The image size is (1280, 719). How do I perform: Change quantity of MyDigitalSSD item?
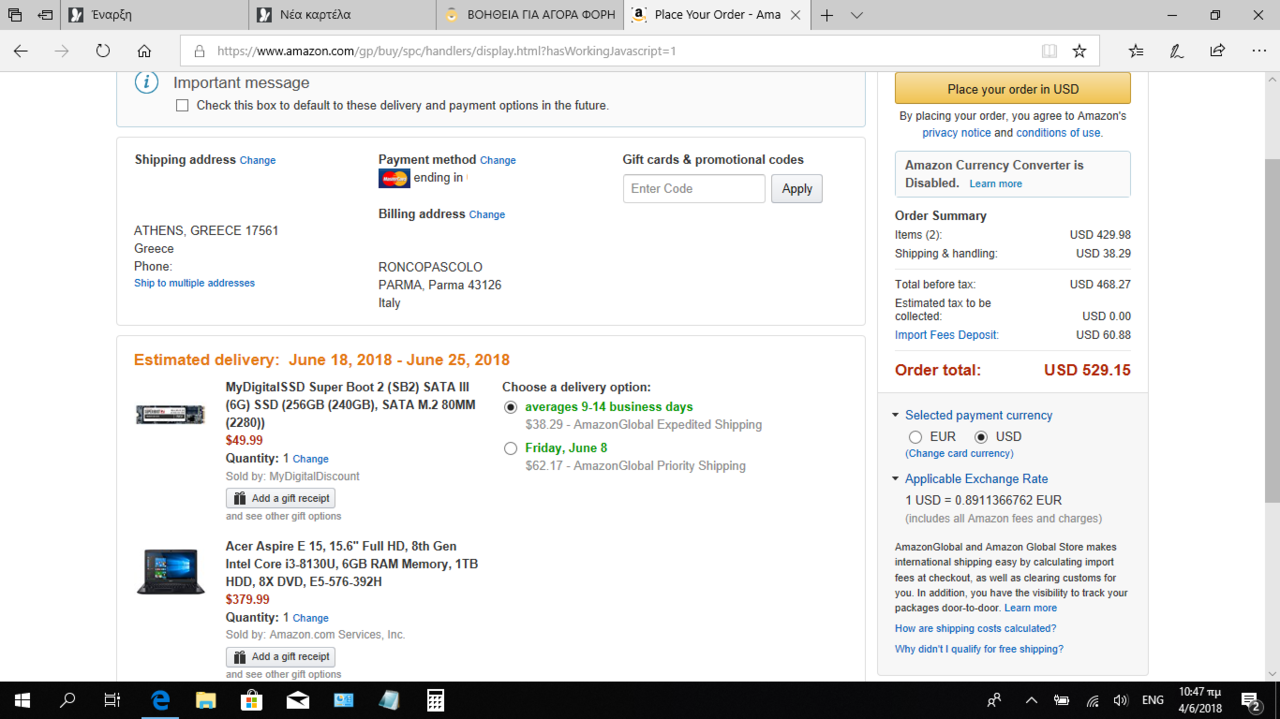[310, 459]
